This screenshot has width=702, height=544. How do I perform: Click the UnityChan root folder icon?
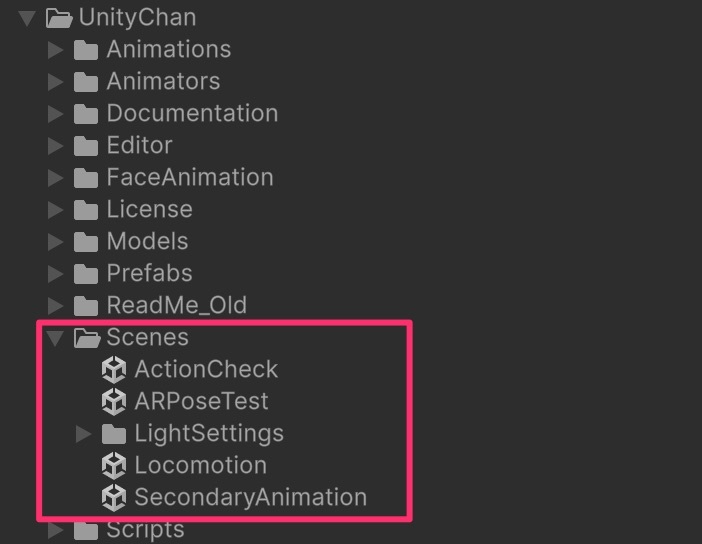[59, 18]
